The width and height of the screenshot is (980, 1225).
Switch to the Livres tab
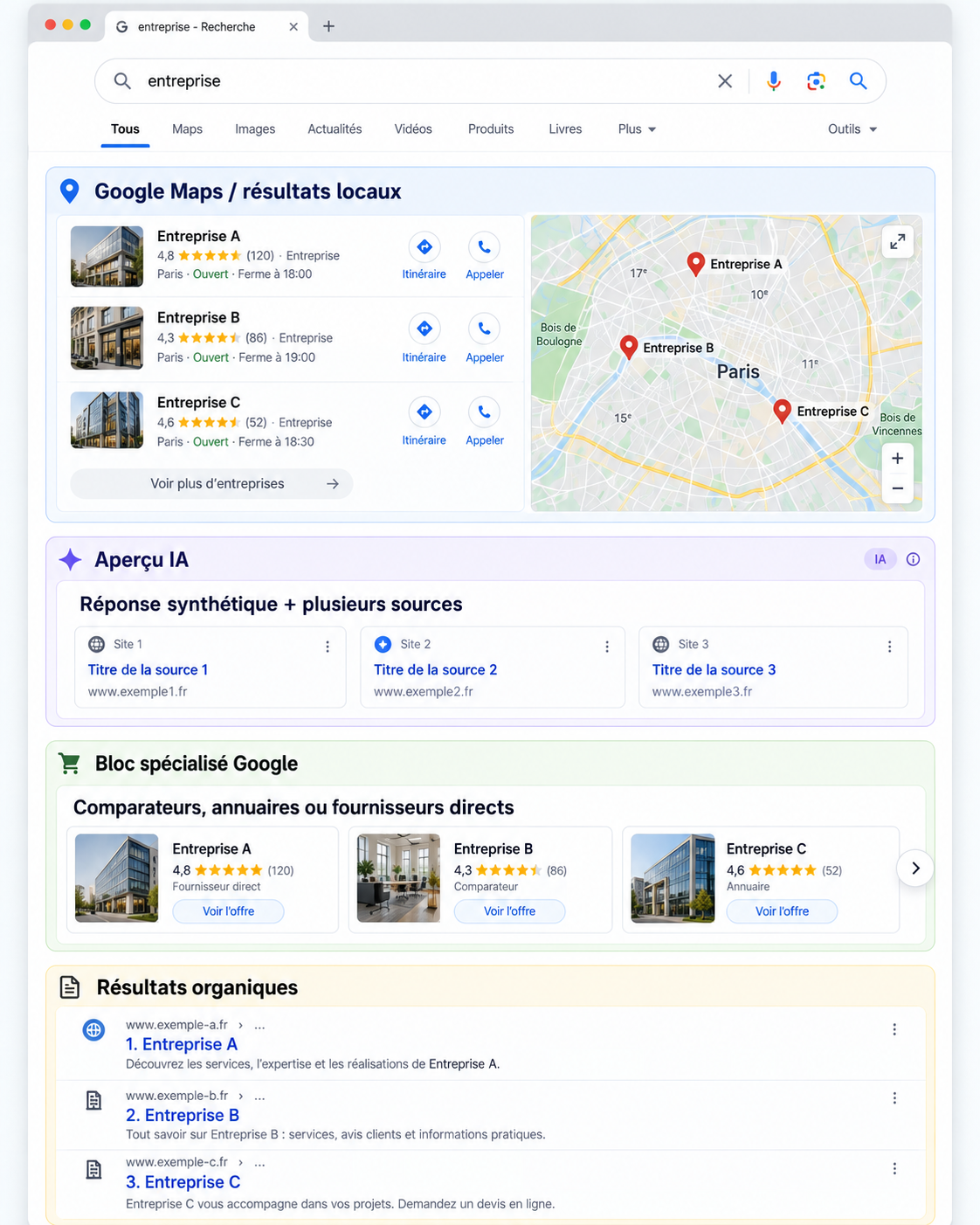[x=565, y=129]
